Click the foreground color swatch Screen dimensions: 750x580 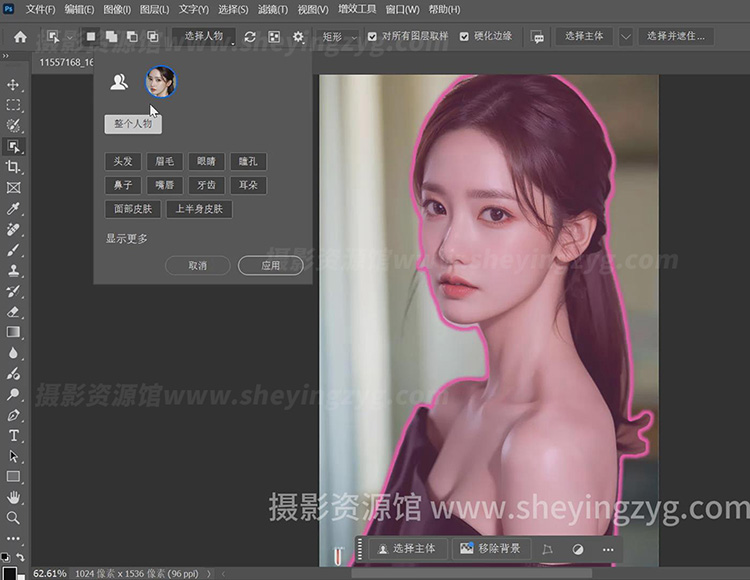9,573
